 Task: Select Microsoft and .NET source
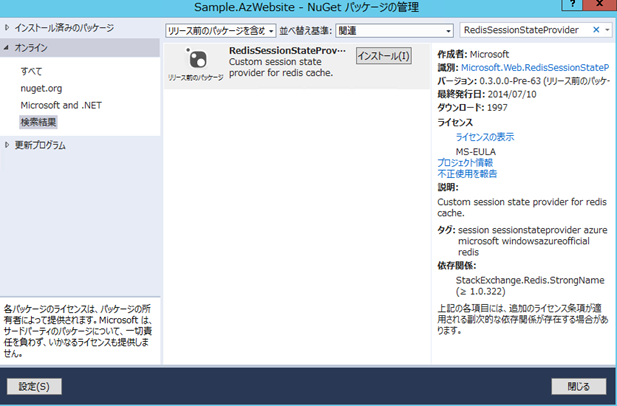tap(61, 105)
